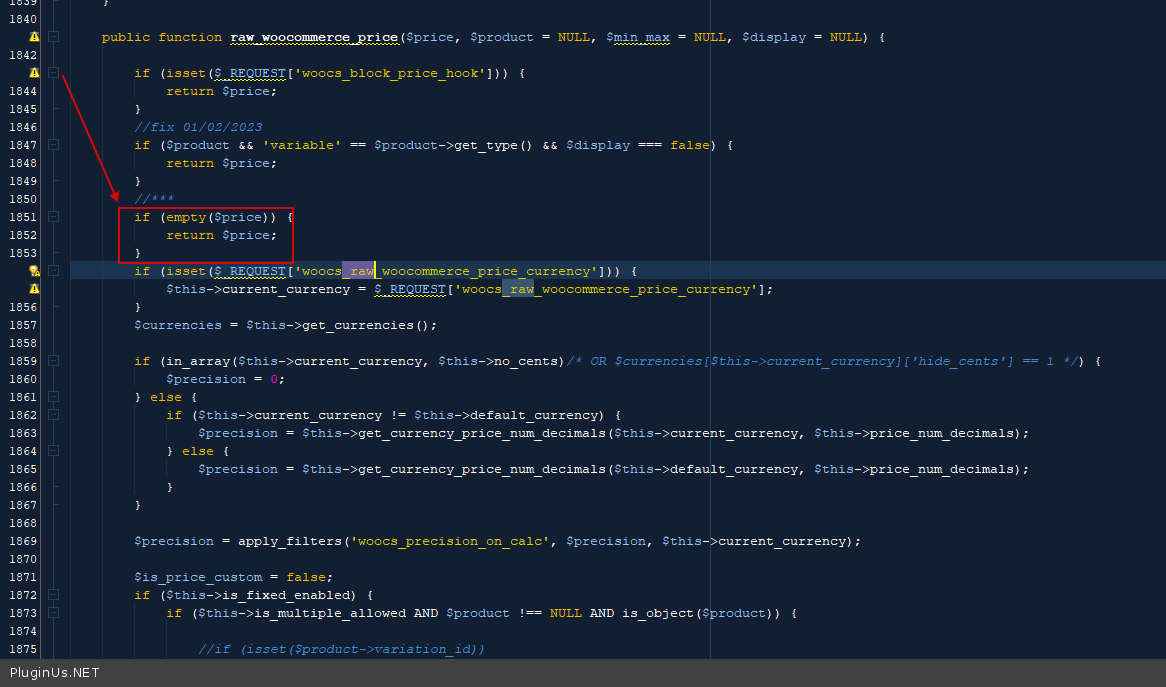This screenshot has height=687, width=1166.
Task: Click the warning icon beside the current_currency assignment line
Action: 34,289
